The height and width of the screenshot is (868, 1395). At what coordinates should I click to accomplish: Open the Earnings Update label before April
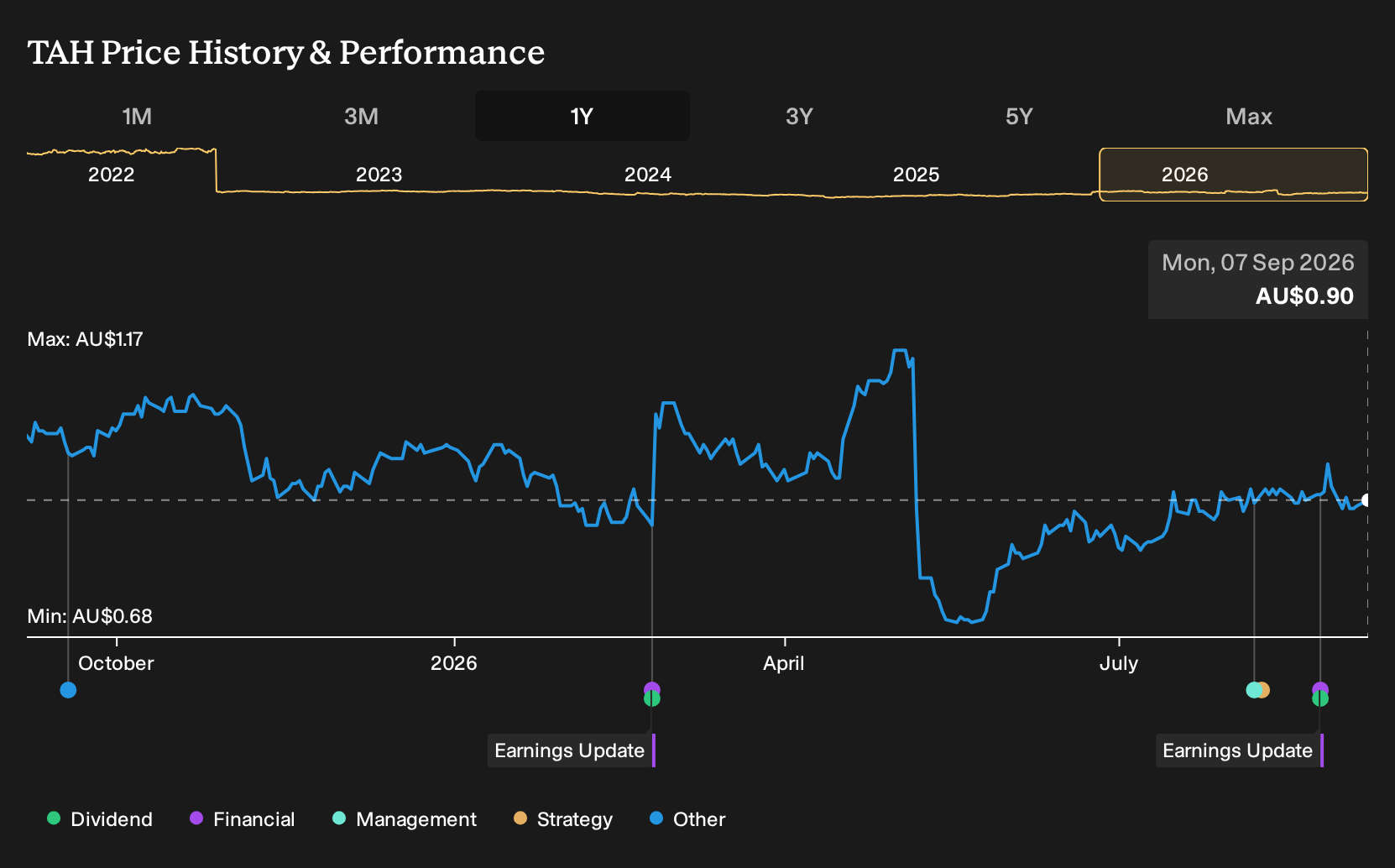(x=572, y=750)
